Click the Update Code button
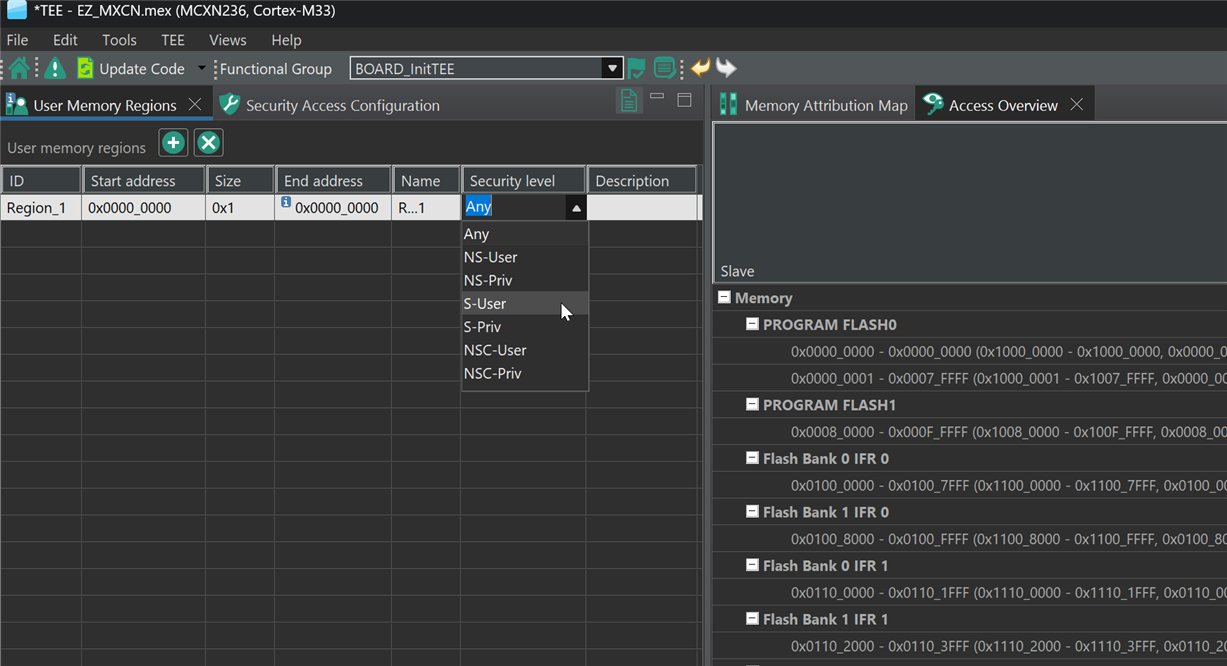 [x=131, y=69]
